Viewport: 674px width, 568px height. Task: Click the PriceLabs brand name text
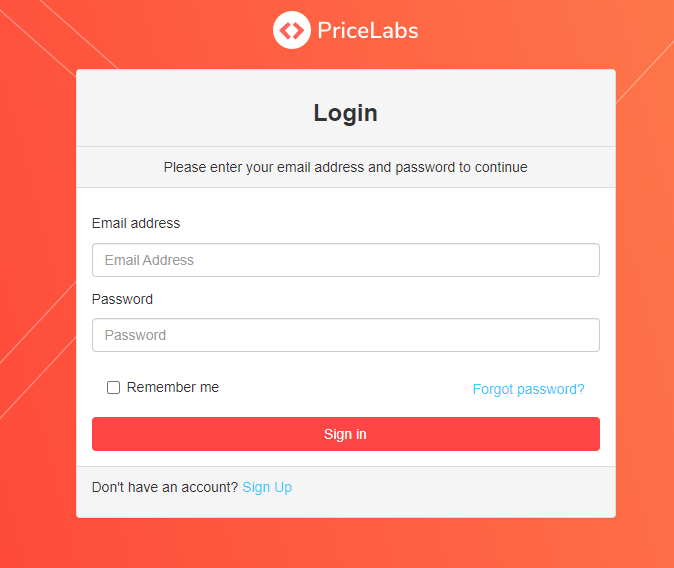coord(368,31)
